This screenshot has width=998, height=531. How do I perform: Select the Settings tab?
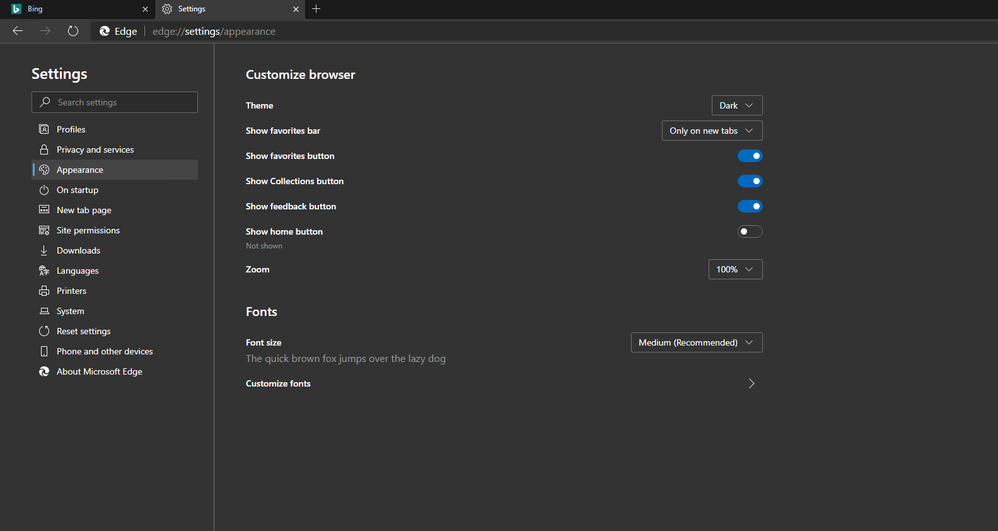pos(229,9)
